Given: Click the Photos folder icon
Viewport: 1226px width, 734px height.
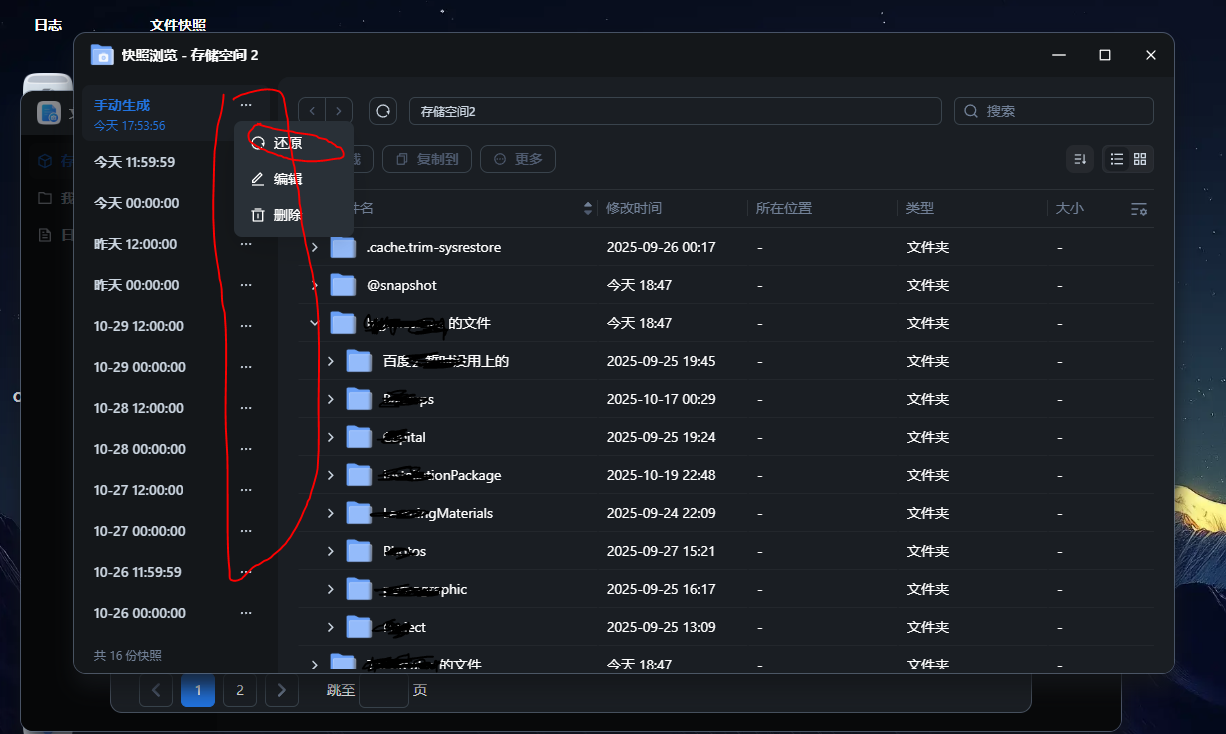Looking at the screenshot, I should [359, 551].
